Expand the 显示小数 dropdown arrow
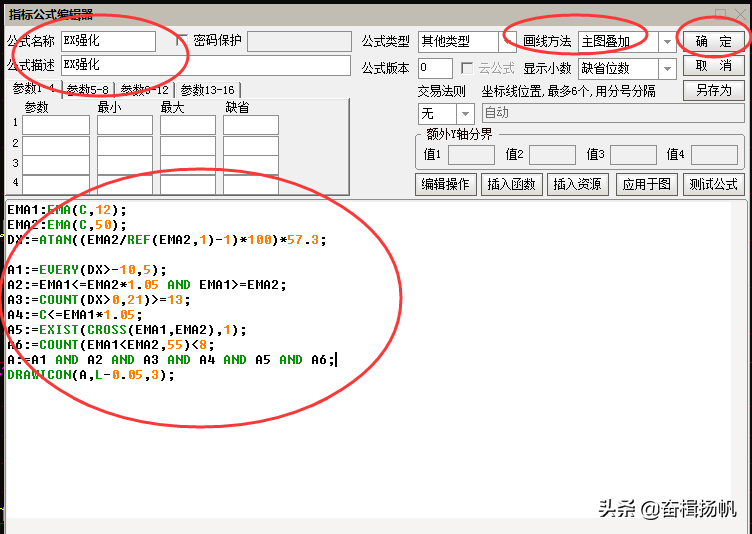This screenshot has width=752, height=534. click(667, 69)
